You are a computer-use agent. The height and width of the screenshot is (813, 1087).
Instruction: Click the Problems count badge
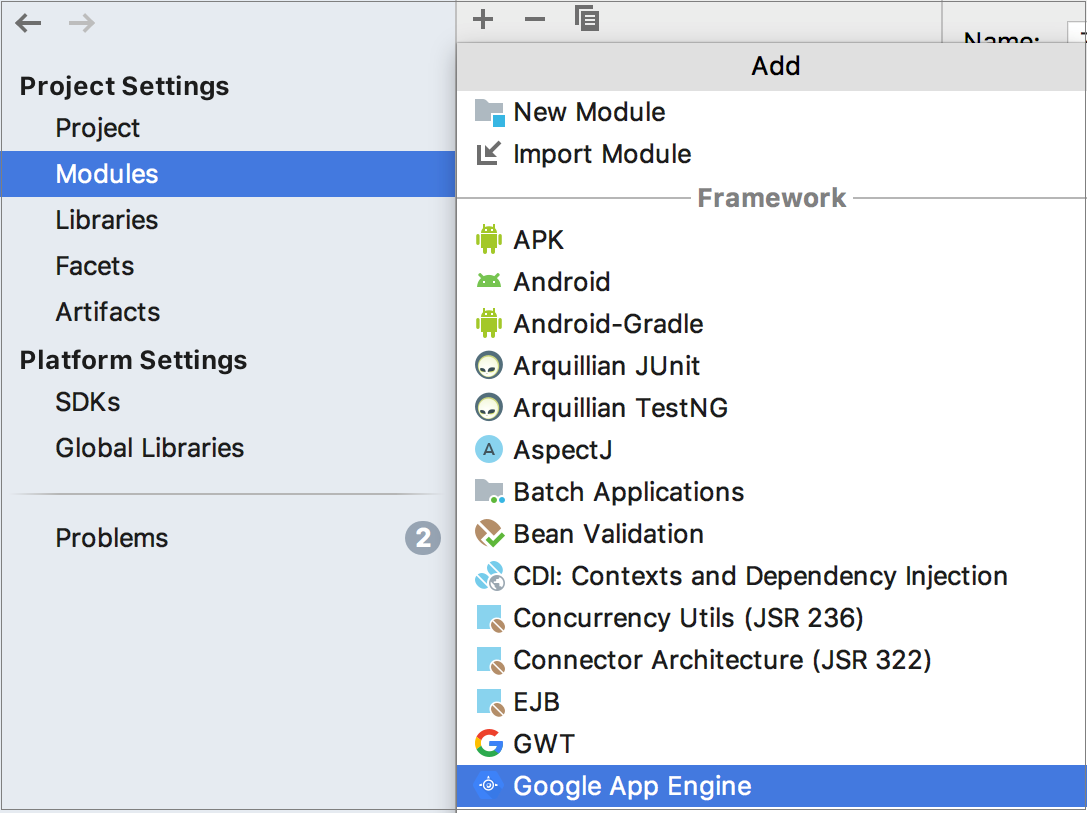click(x=422, y=539)
